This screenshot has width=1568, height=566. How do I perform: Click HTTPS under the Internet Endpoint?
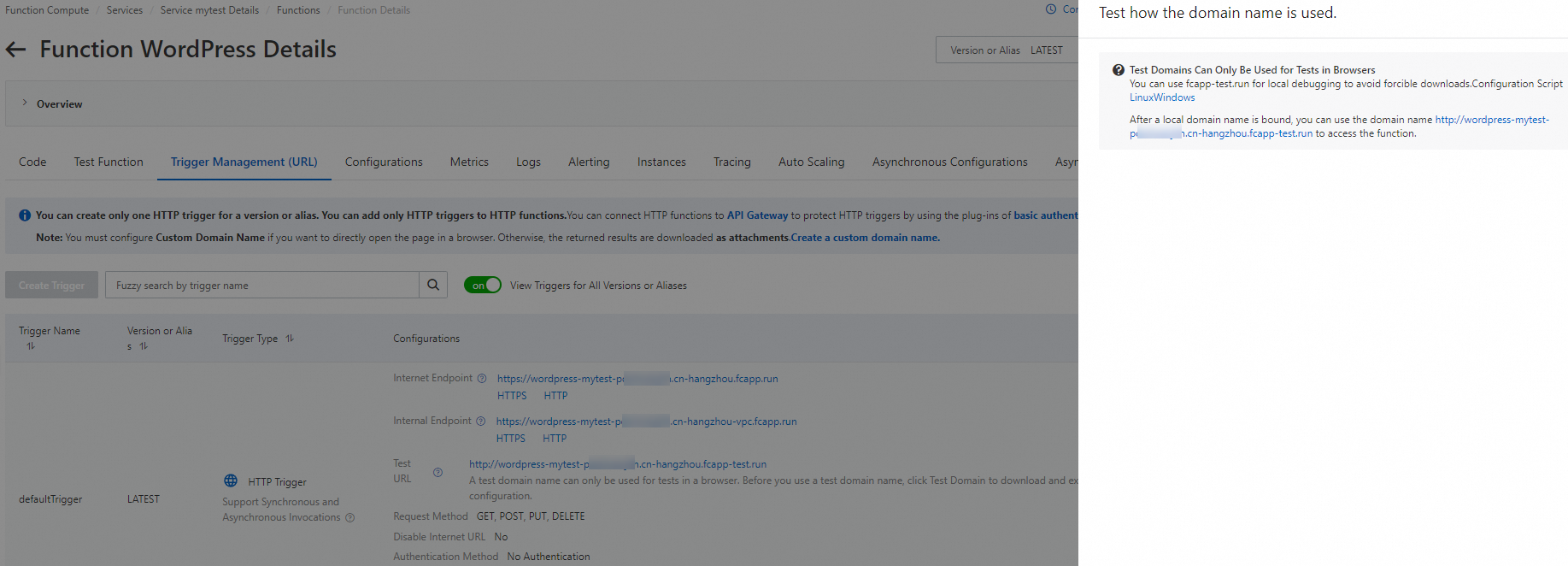tap(512, 396)
